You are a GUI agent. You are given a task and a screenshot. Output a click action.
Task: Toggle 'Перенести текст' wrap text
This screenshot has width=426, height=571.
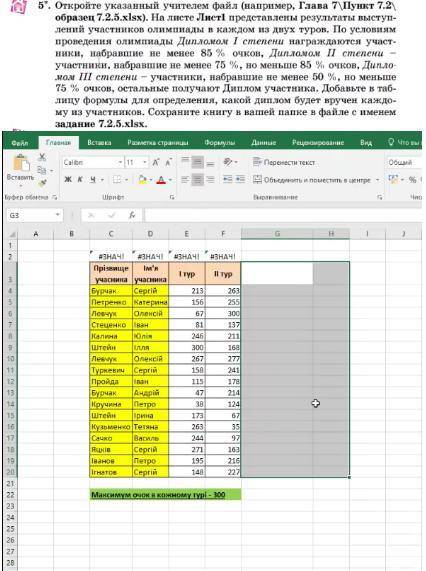pos(284,162)
